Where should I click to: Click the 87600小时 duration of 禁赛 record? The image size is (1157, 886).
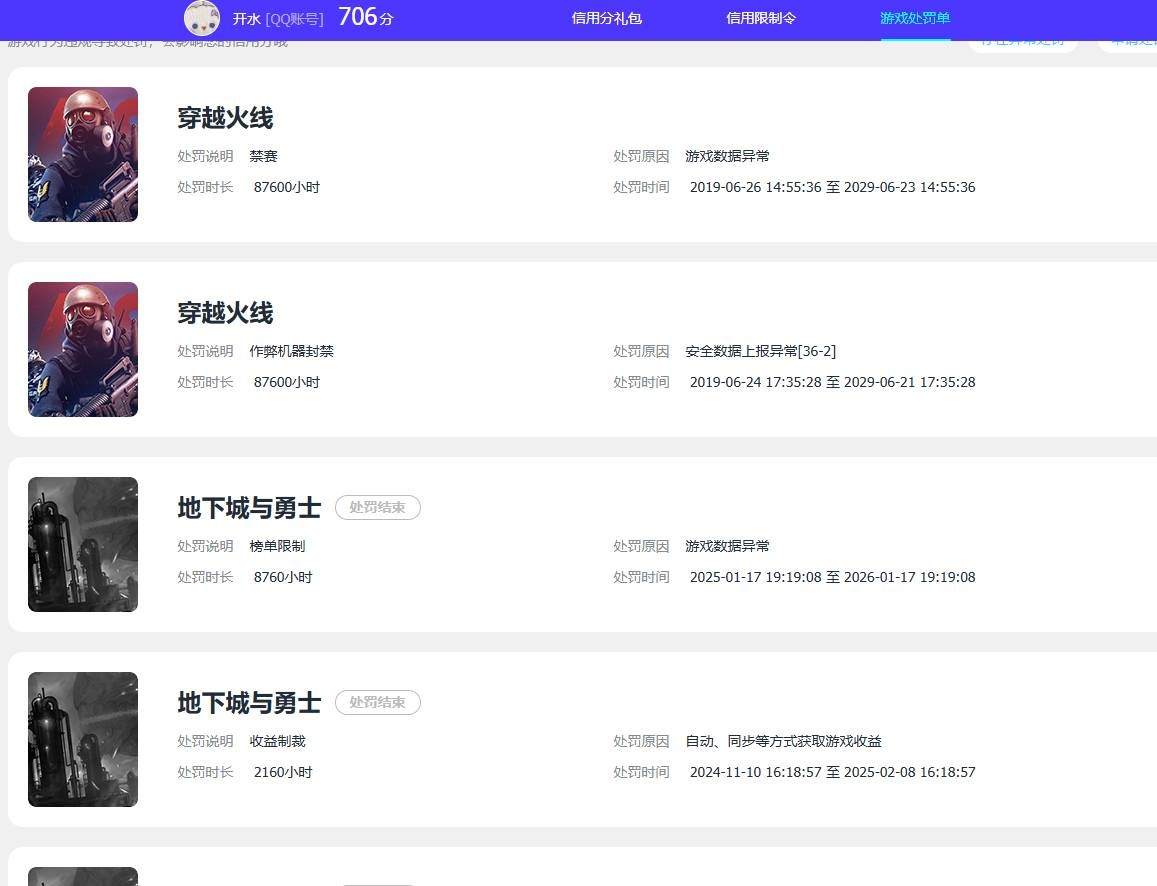[x=287, y=187]
